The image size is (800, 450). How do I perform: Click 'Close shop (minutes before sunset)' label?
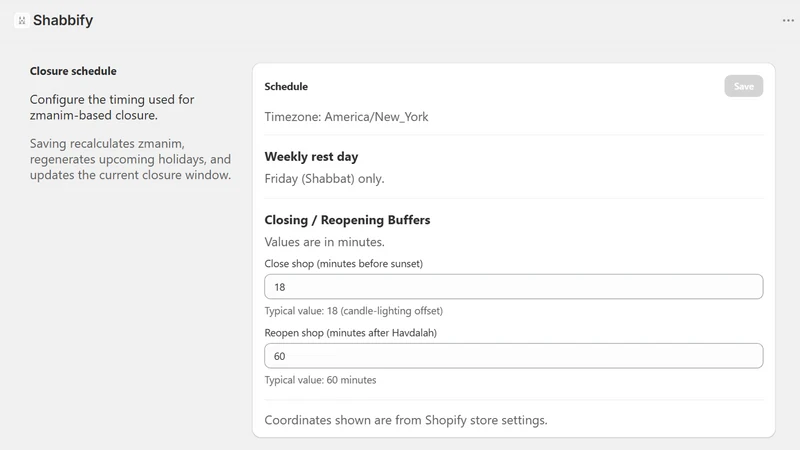pyautogui.click(x=343, y=264)
